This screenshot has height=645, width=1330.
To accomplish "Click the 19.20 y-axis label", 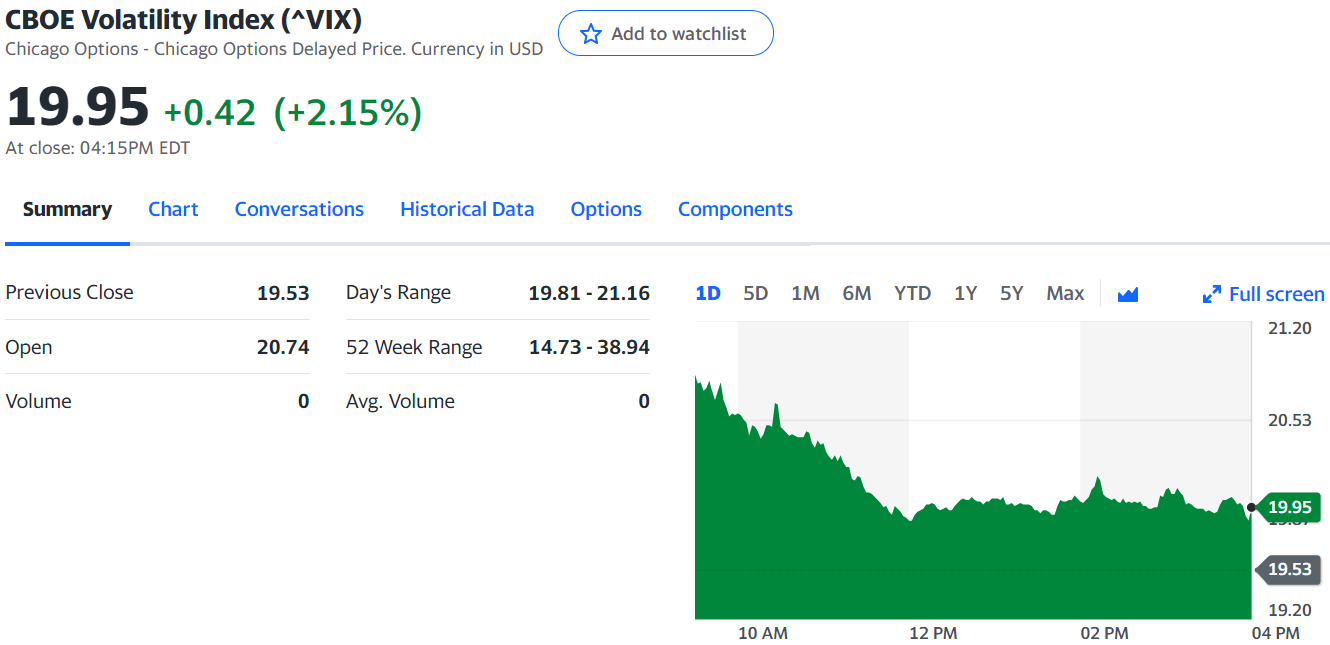I will (x=1290, y=610).
